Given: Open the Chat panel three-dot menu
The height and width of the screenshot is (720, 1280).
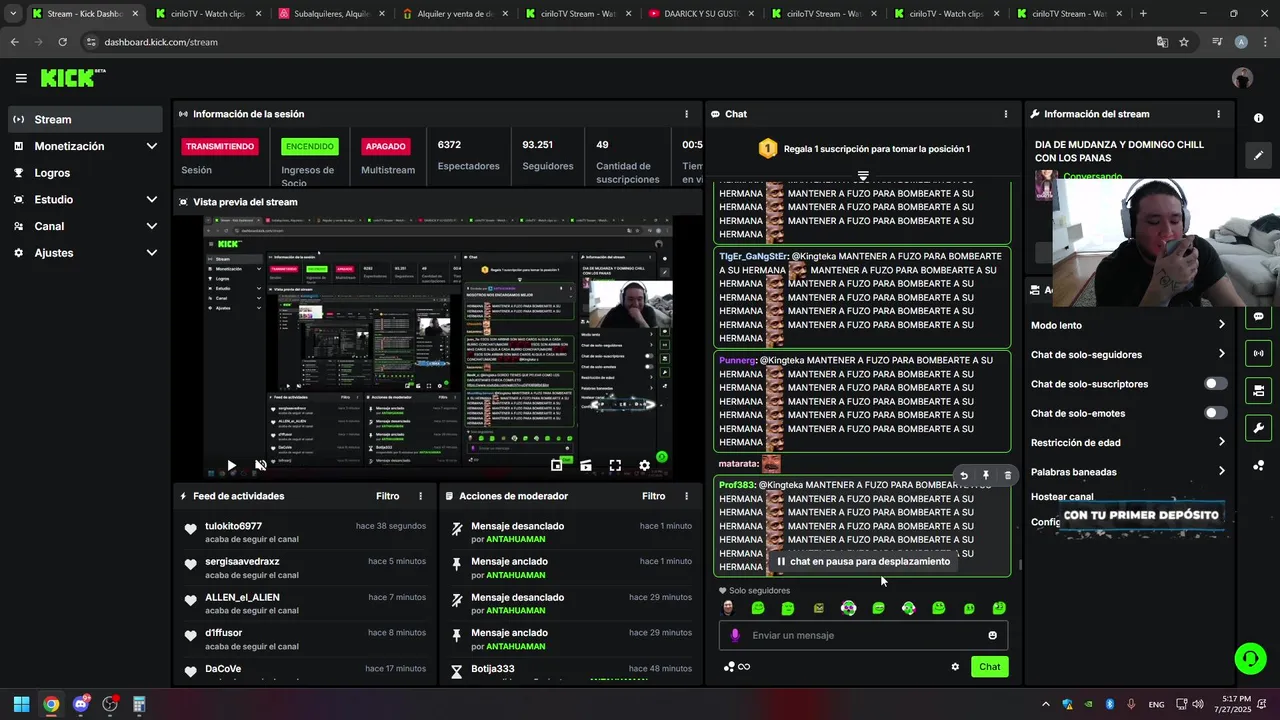Looking at the screenshot, I should (x=1005, y=114).
